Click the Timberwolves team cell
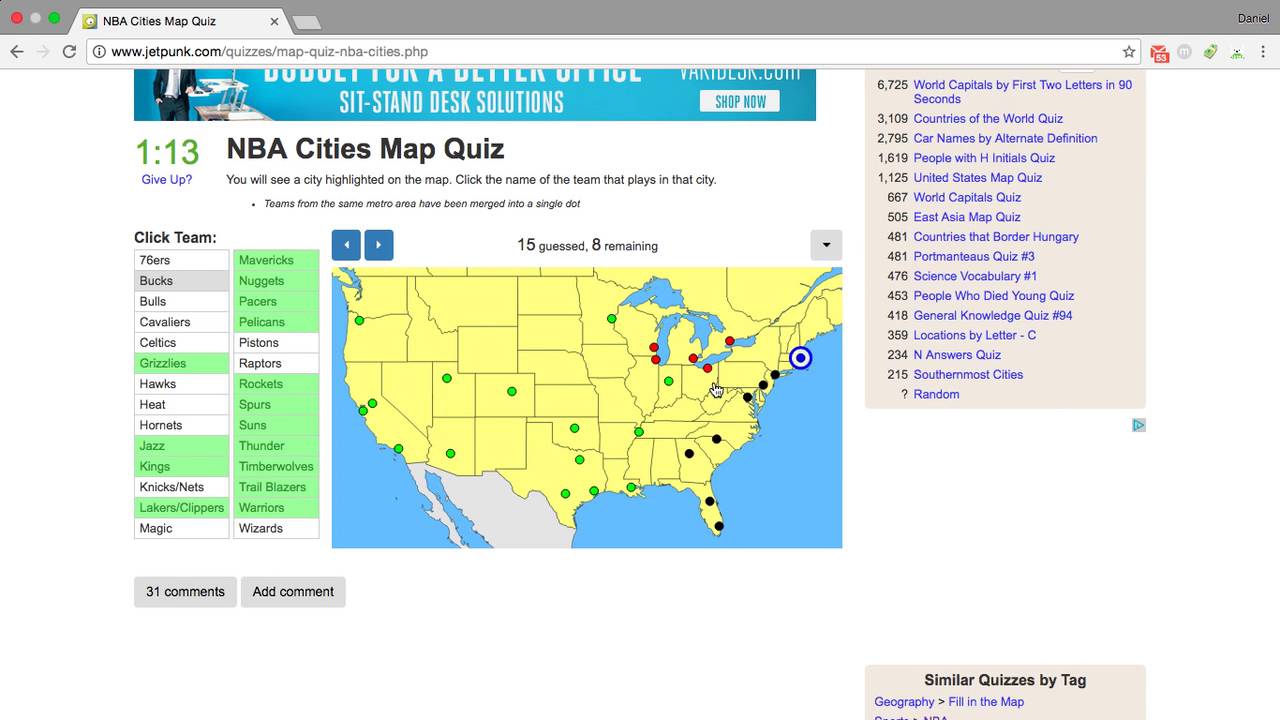Screen dimensions: 1280x720 coord(276,467)
